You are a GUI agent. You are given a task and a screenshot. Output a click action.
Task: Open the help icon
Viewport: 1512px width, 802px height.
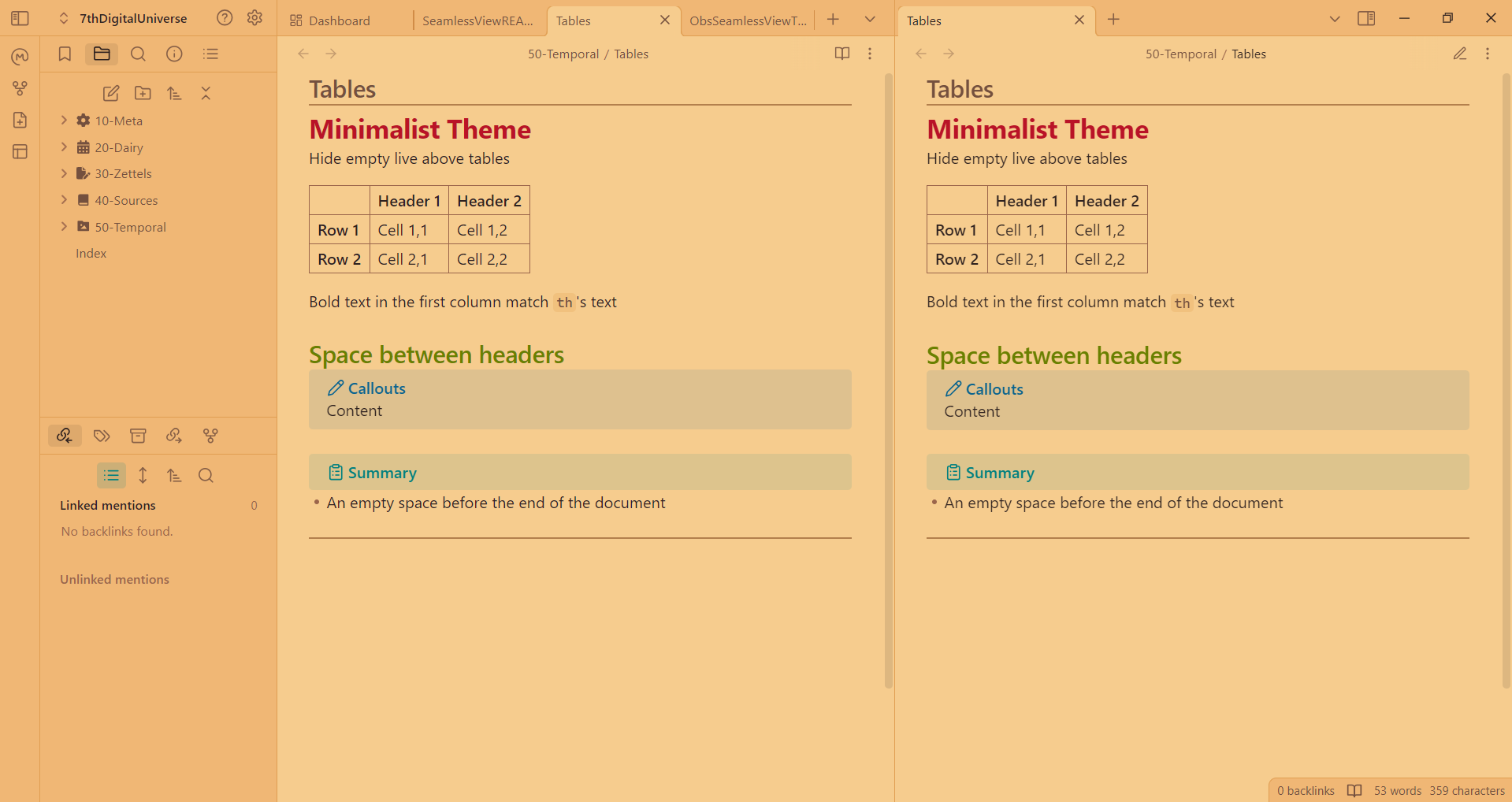pos(225,18)
